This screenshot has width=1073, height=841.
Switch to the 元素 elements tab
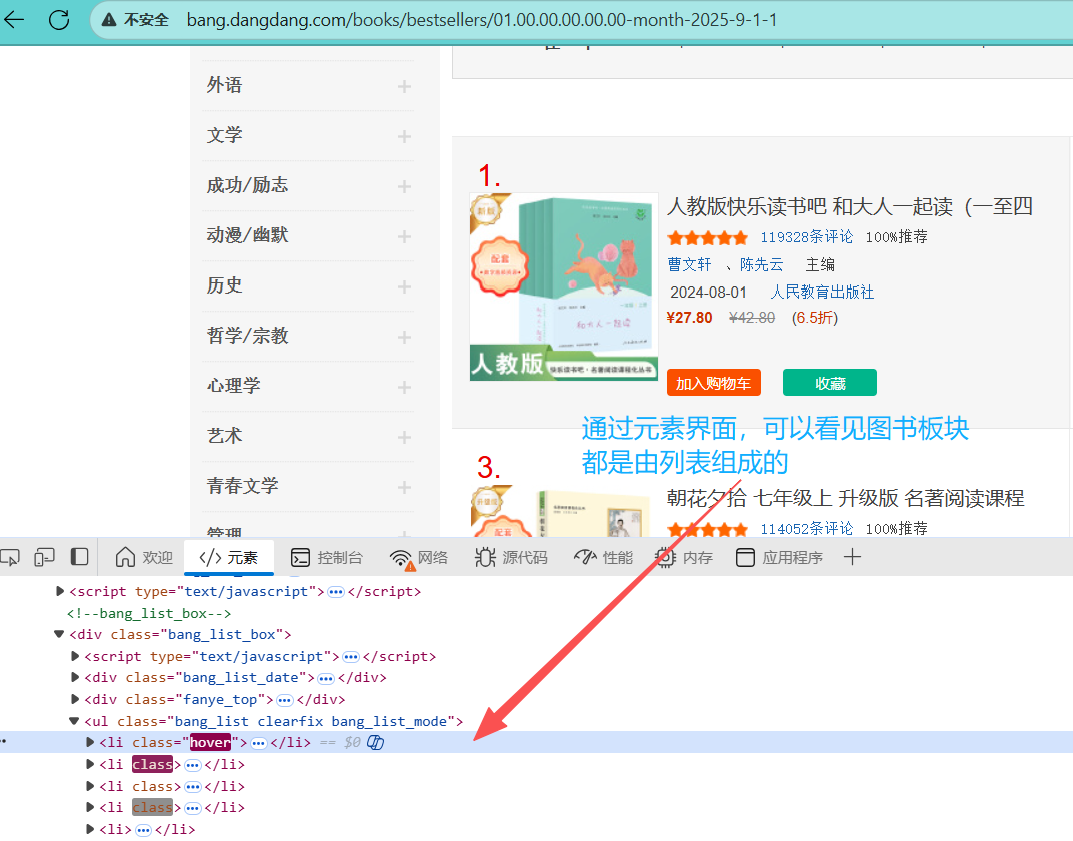coord(229,558)
